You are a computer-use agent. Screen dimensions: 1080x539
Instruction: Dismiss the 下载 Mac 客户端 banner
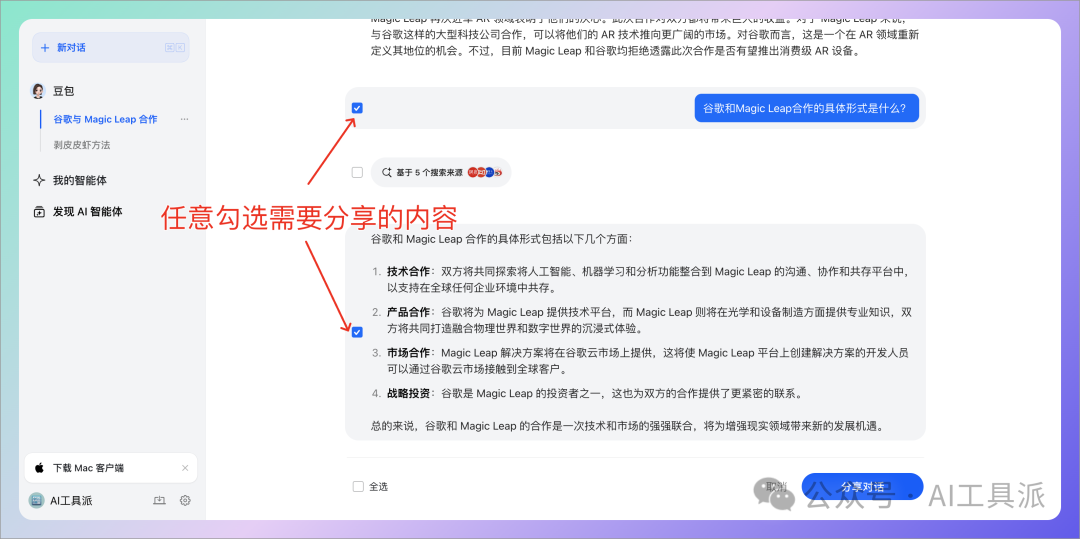[x=185, y=468]
